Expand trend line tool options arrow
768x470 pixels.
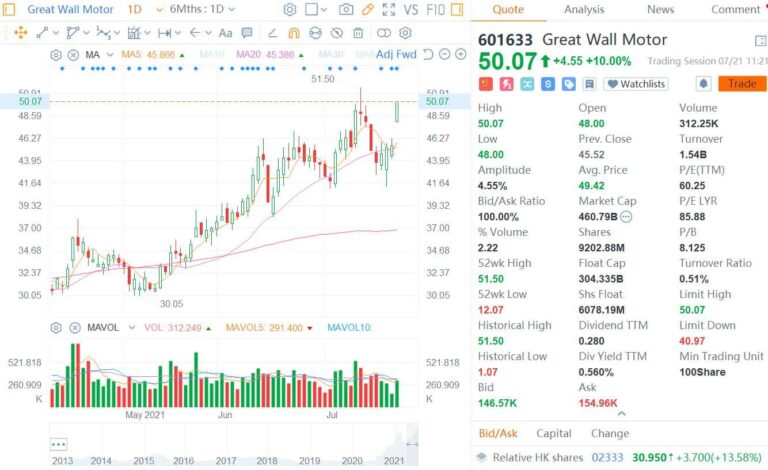[x=56, y=33]
